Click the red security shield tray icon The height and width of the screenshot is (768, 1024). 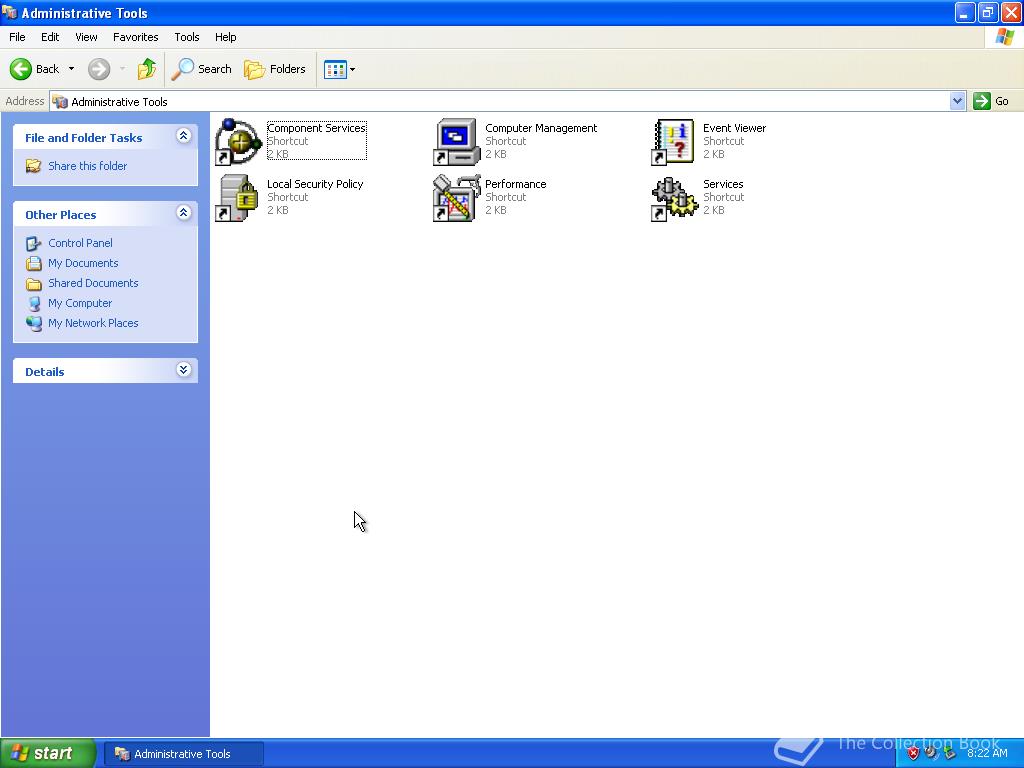(913, 754)
